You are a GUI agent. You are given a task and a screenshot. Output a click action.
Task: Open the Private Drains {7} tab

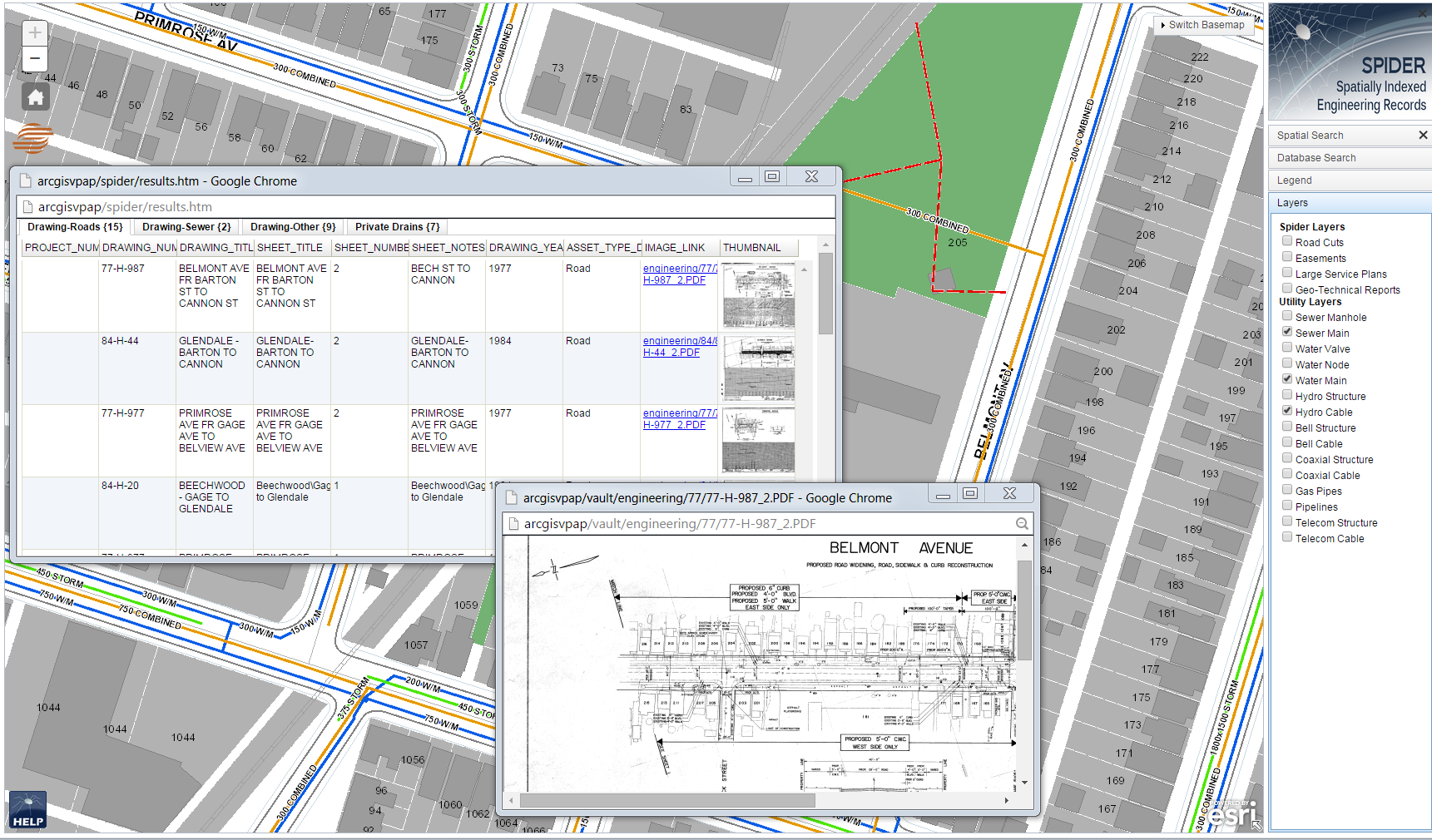click(x=397, y=227)
